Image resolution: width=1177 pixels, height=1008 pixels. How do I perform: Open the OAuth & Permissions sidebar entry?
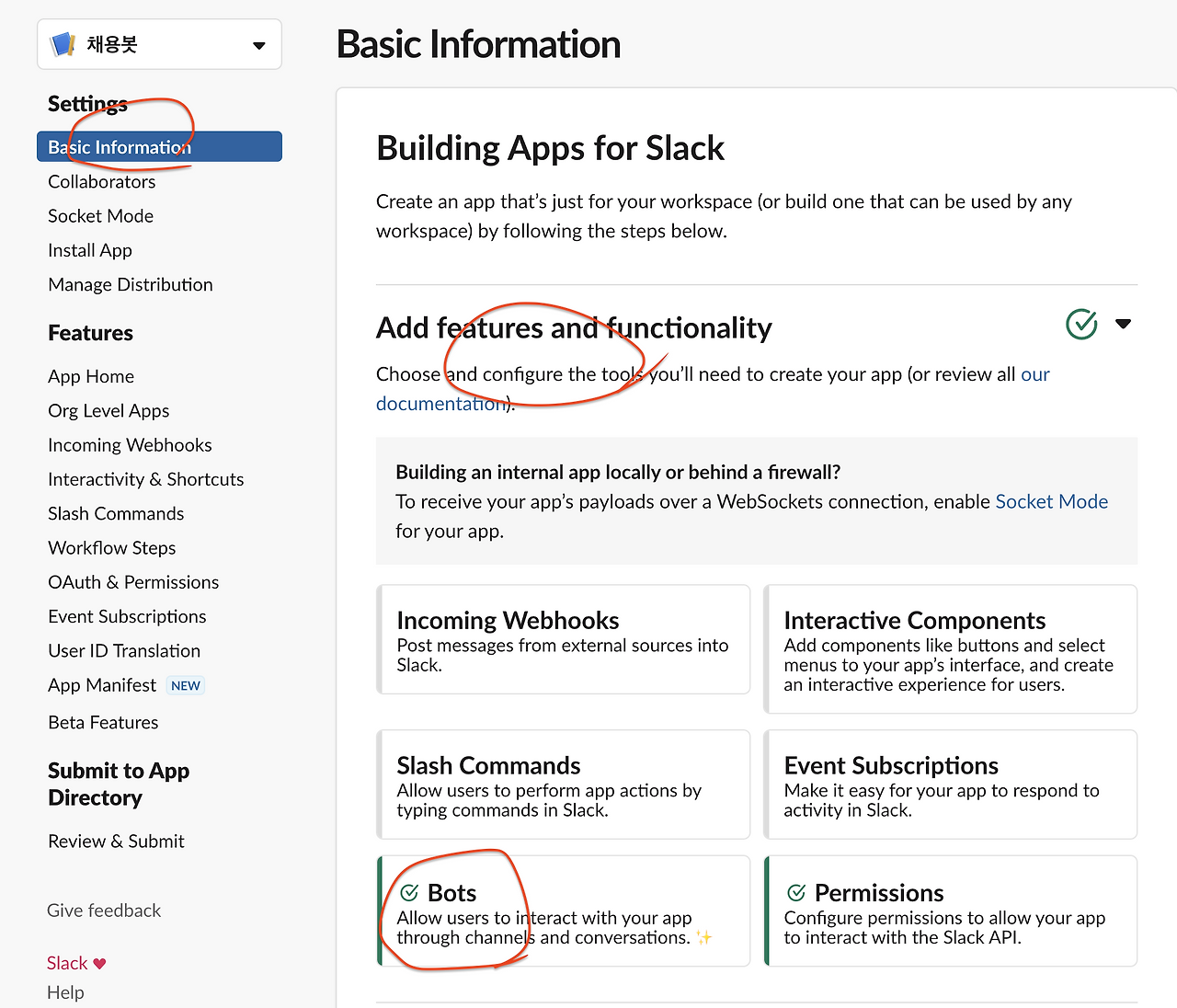pyautogui.click(x=132, y=581)
